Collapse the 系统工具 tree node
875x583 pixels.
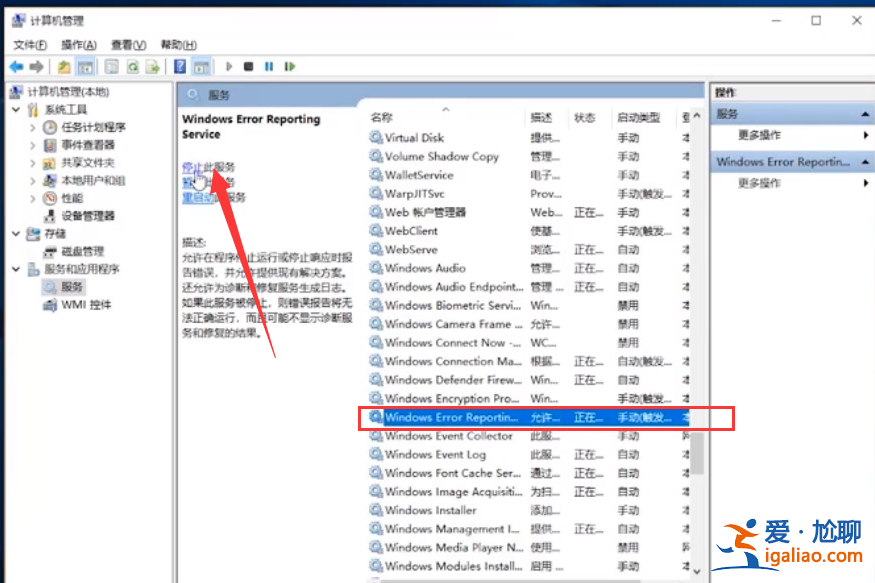(16, 109)
